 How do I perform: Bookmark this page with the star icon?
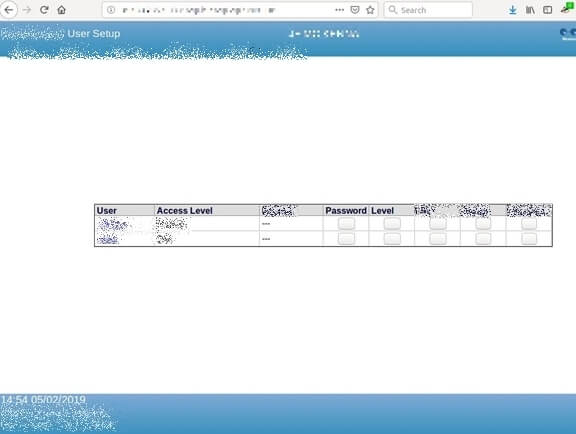click(x=370, y=10)
